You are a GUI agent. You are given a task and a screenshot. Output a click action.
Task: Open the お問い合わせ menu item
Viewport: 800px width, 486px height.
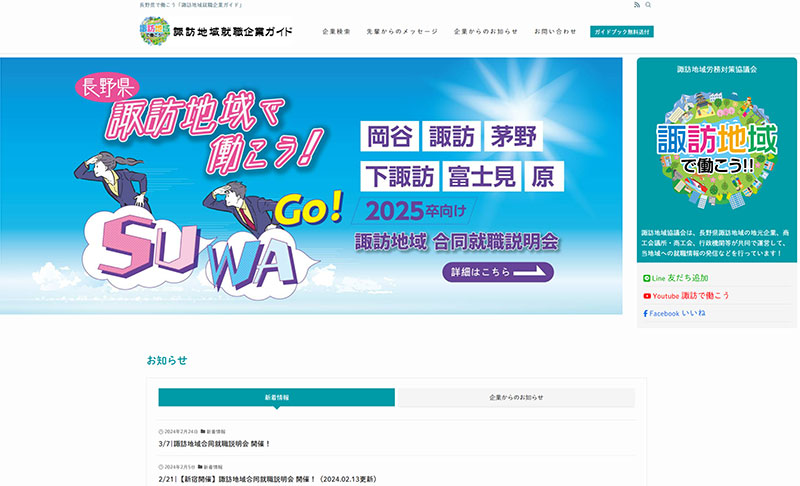click(x=555, y=32)
